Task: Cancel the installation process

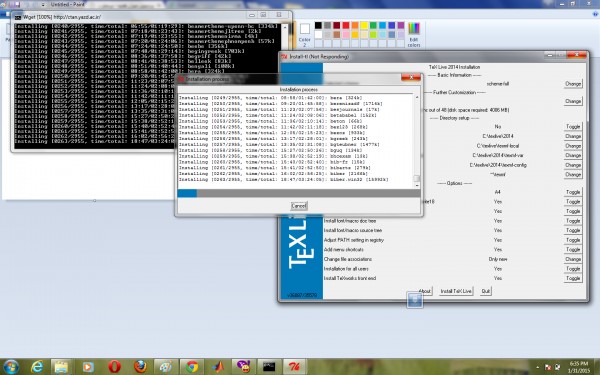Action: tap(298, 206)
